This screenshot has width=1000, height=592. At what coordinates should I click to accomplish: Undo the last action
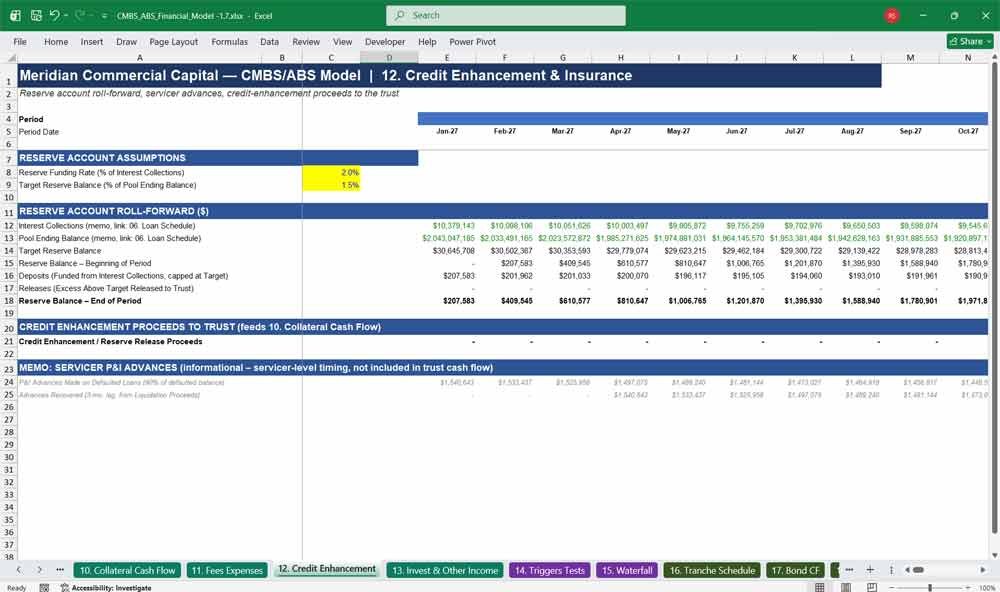click(x=54, y=15)
